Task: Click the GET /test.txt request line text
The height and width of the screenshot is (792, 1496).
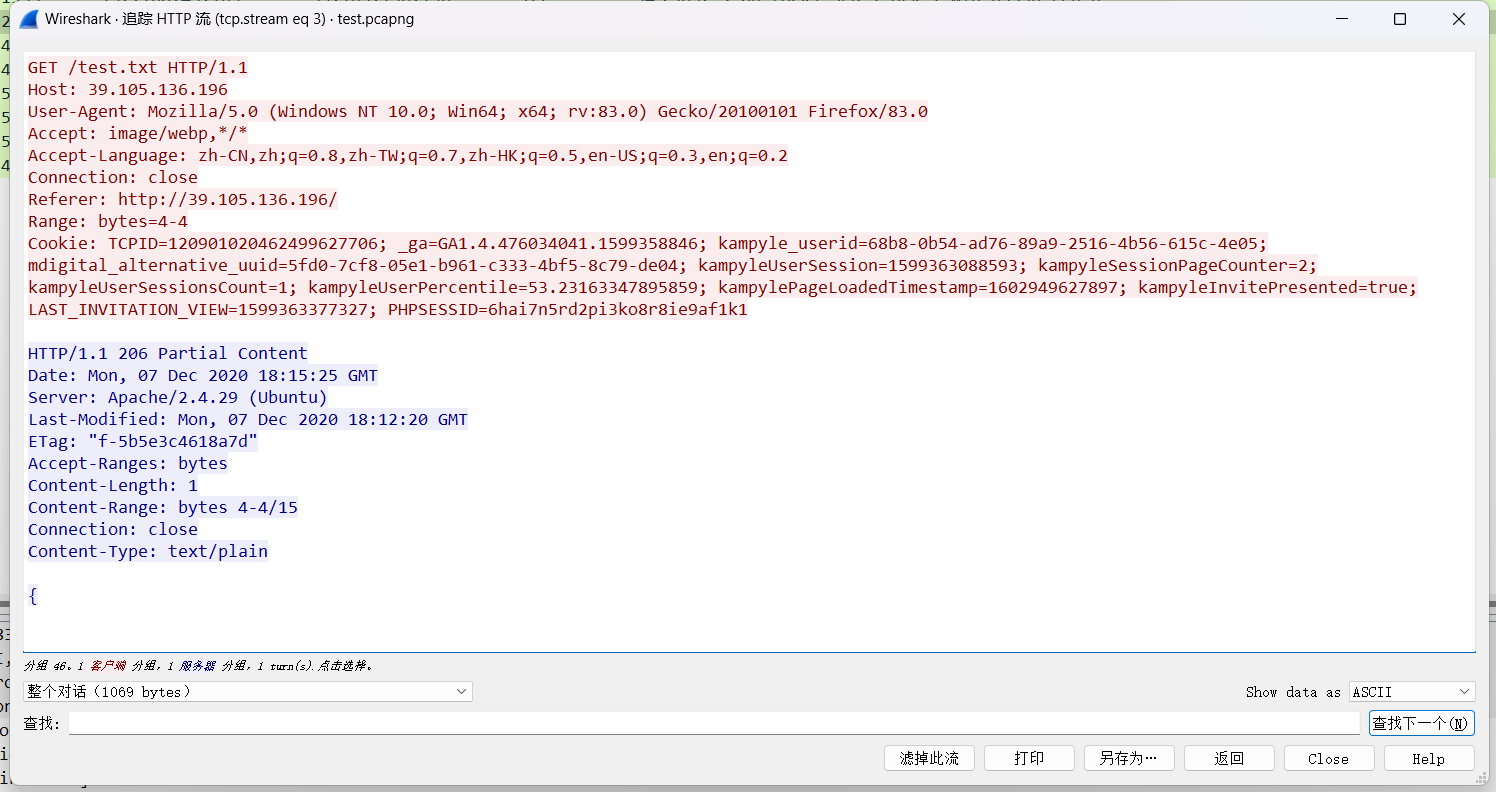Action: [137, 67]
